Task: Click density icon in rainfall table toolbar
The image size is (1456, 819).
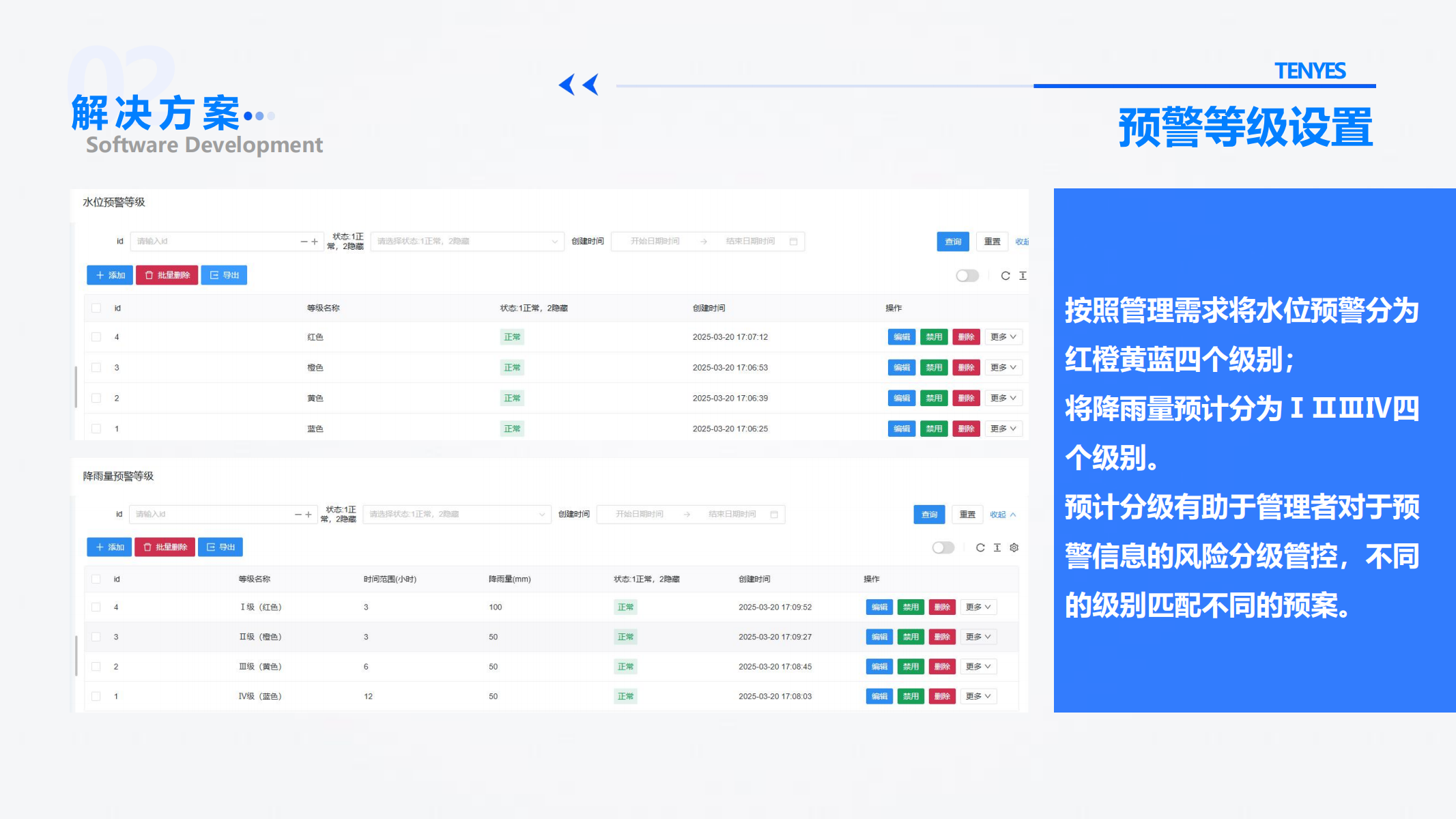Action: [x=997, y=547]
